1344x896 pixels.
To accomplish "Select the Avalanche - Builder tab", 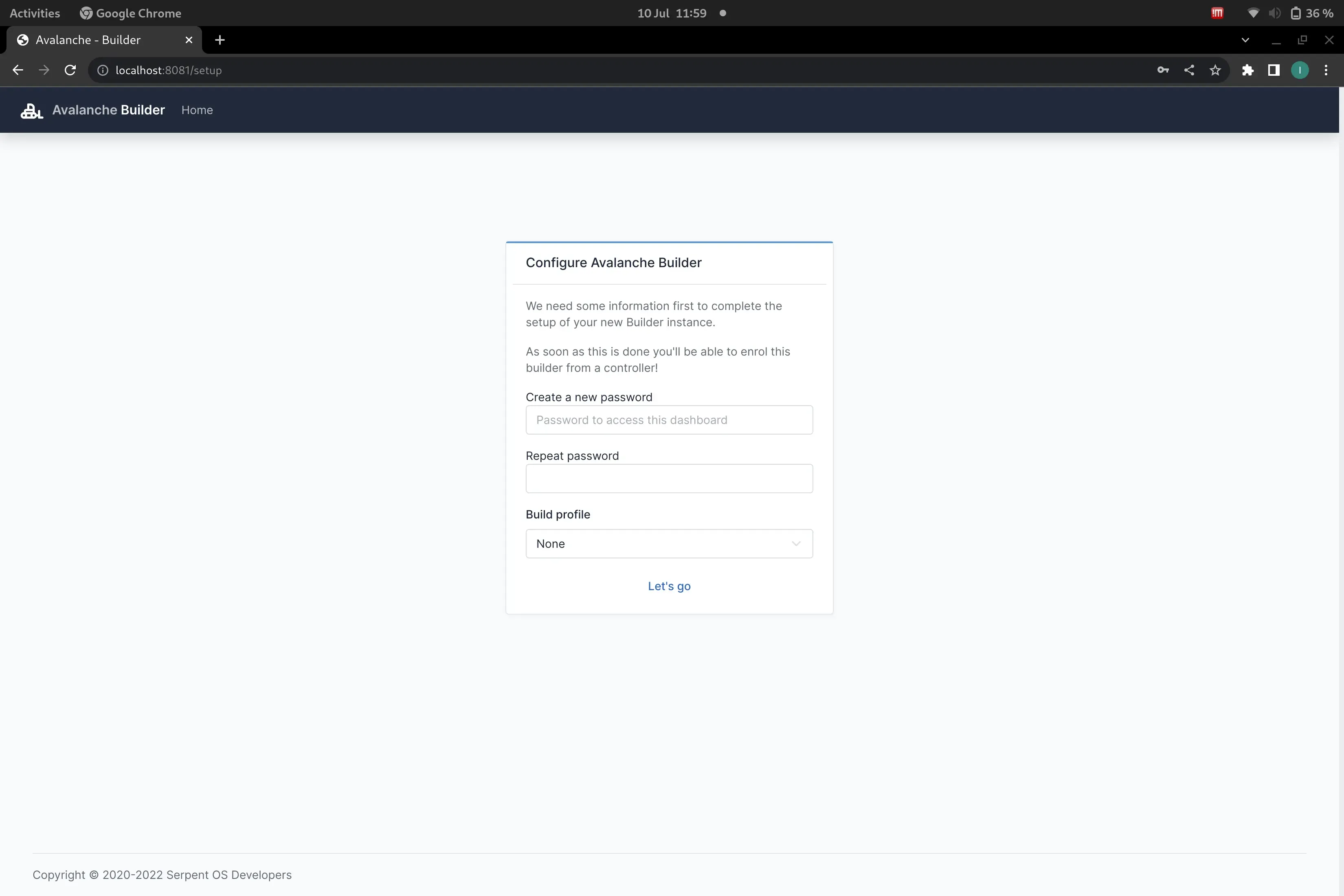I will 103,40.
